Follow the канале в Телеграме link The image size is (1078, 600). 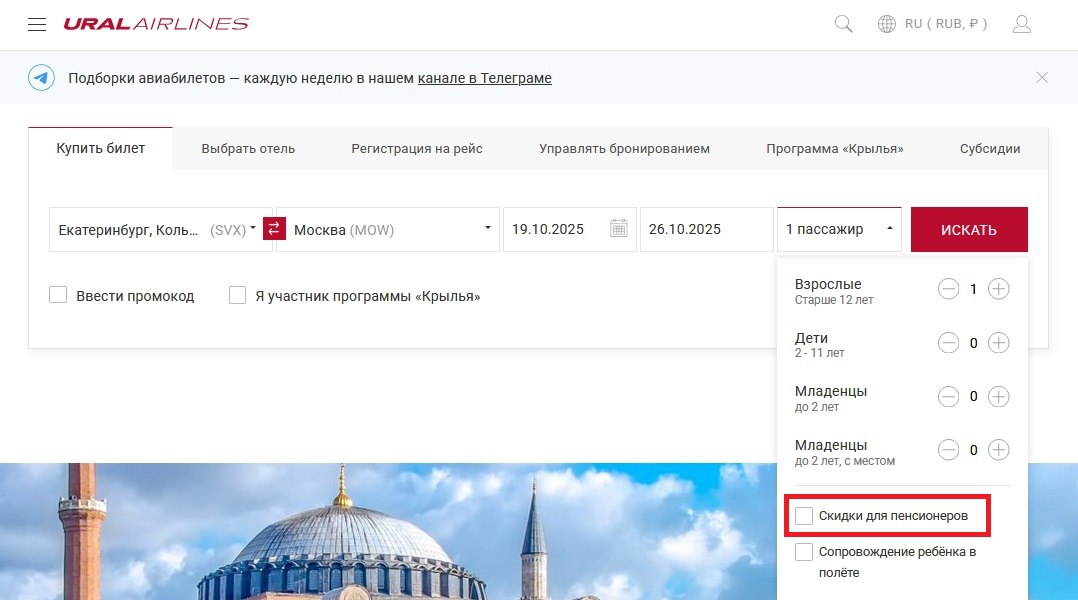484,78
